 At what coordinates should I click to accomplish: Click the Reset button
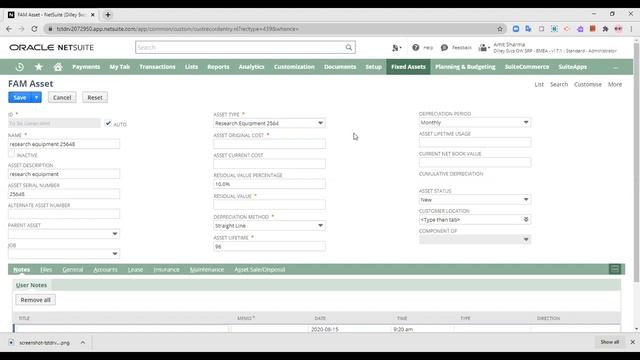pyautogui.click(x=95, y=98)
